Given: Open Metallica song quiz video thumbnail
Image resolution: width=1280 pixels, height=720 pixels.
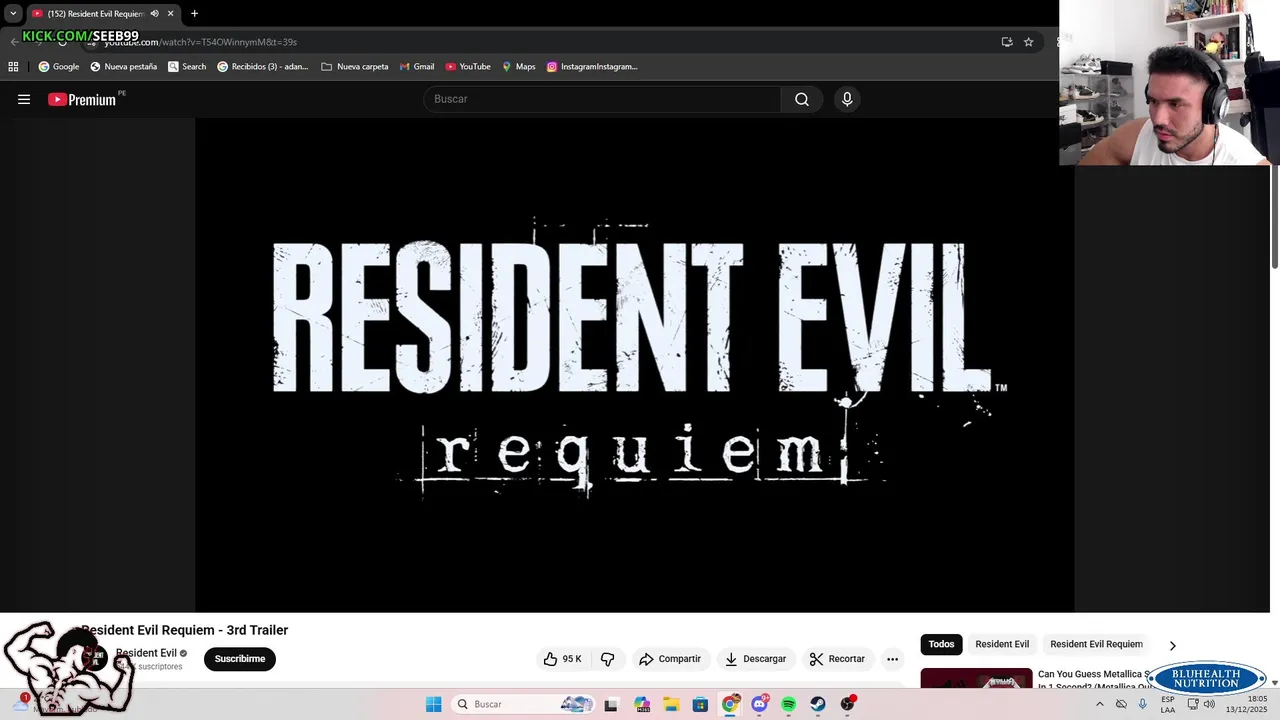Looking at the screenshot, I should [976, 678].
